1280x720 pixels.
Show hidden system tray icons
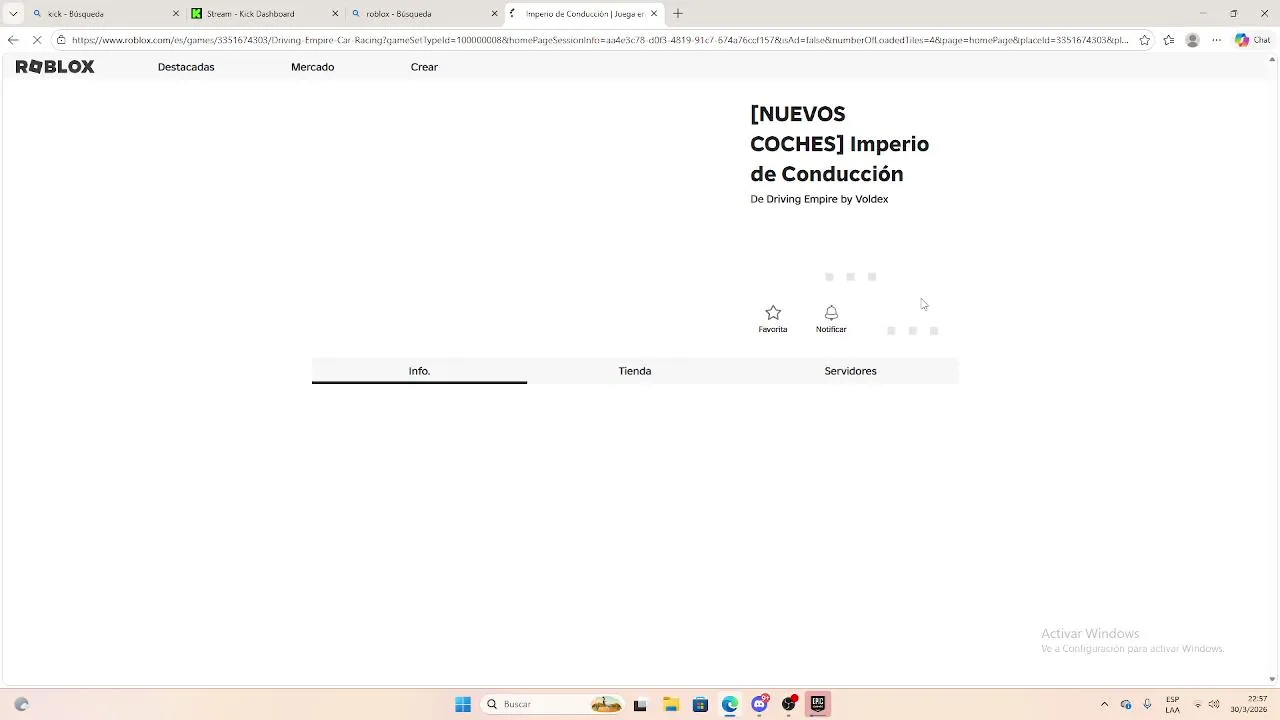pyautogui.click(x=1104, y=704)
